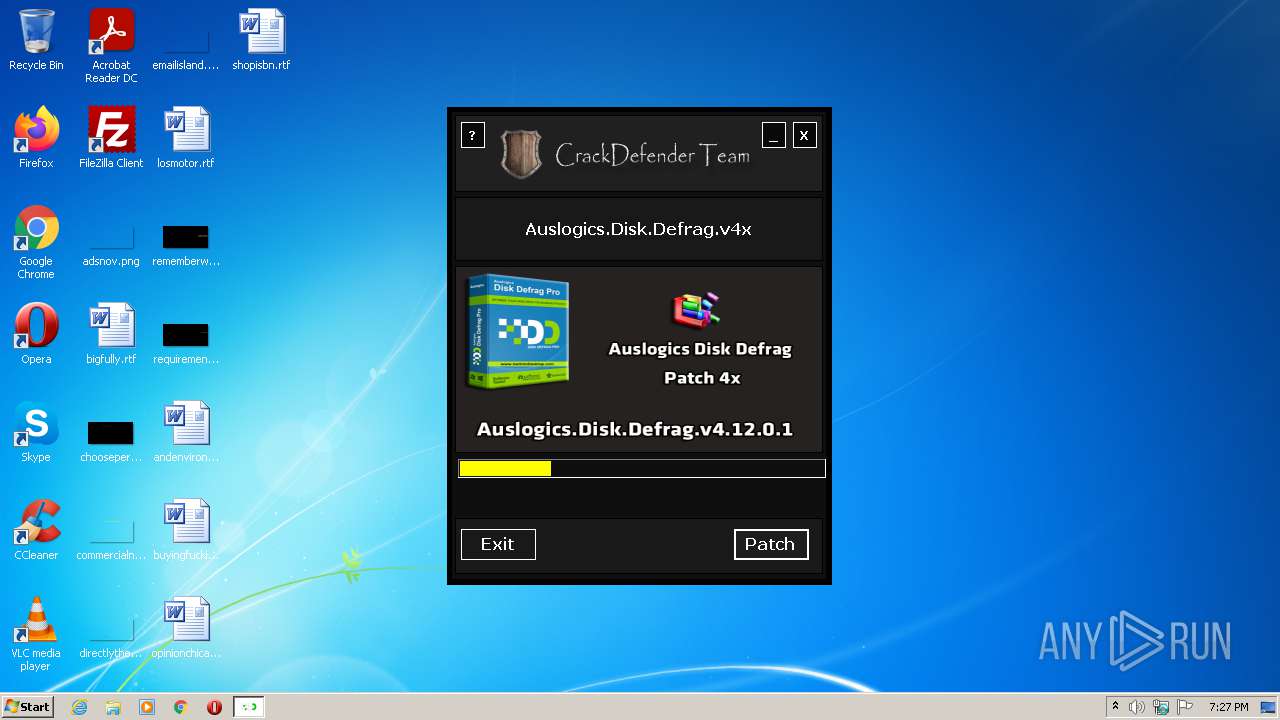The width and height of the screenshot is (1280, 720).
Task: Click the Auslogics.Disk.Defrag.v4.12.0.1 version text
Action: [635, 429]
